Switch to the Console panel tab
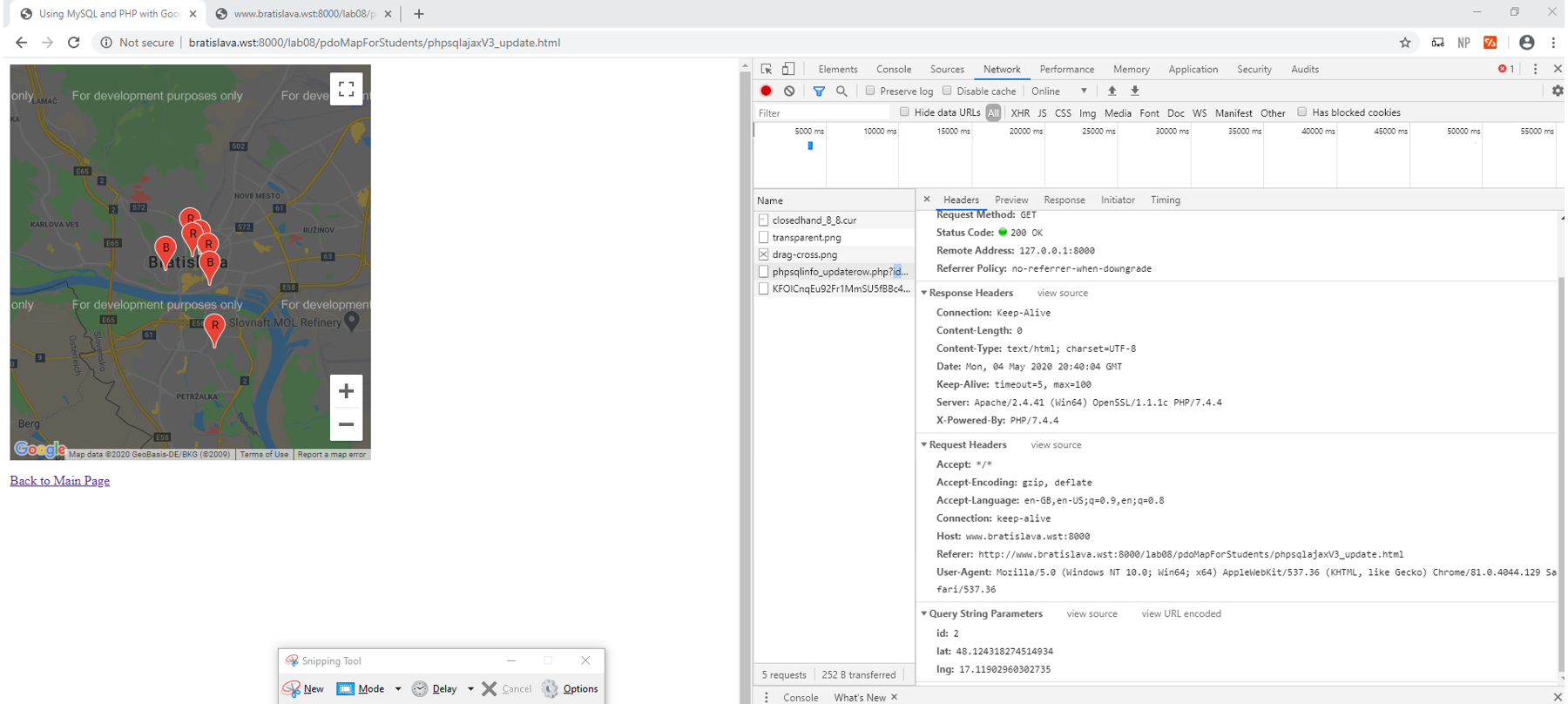The height and width of the screenshot is (704, 1568). pos(894,69)
